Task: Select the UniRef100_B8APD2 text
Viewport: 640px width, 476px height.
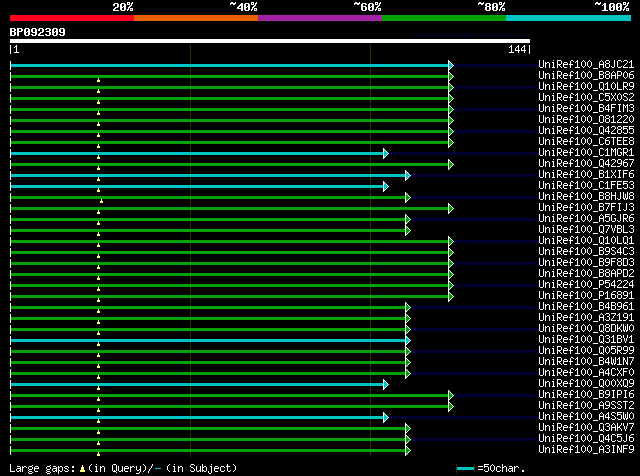Action: coord(586,274)
